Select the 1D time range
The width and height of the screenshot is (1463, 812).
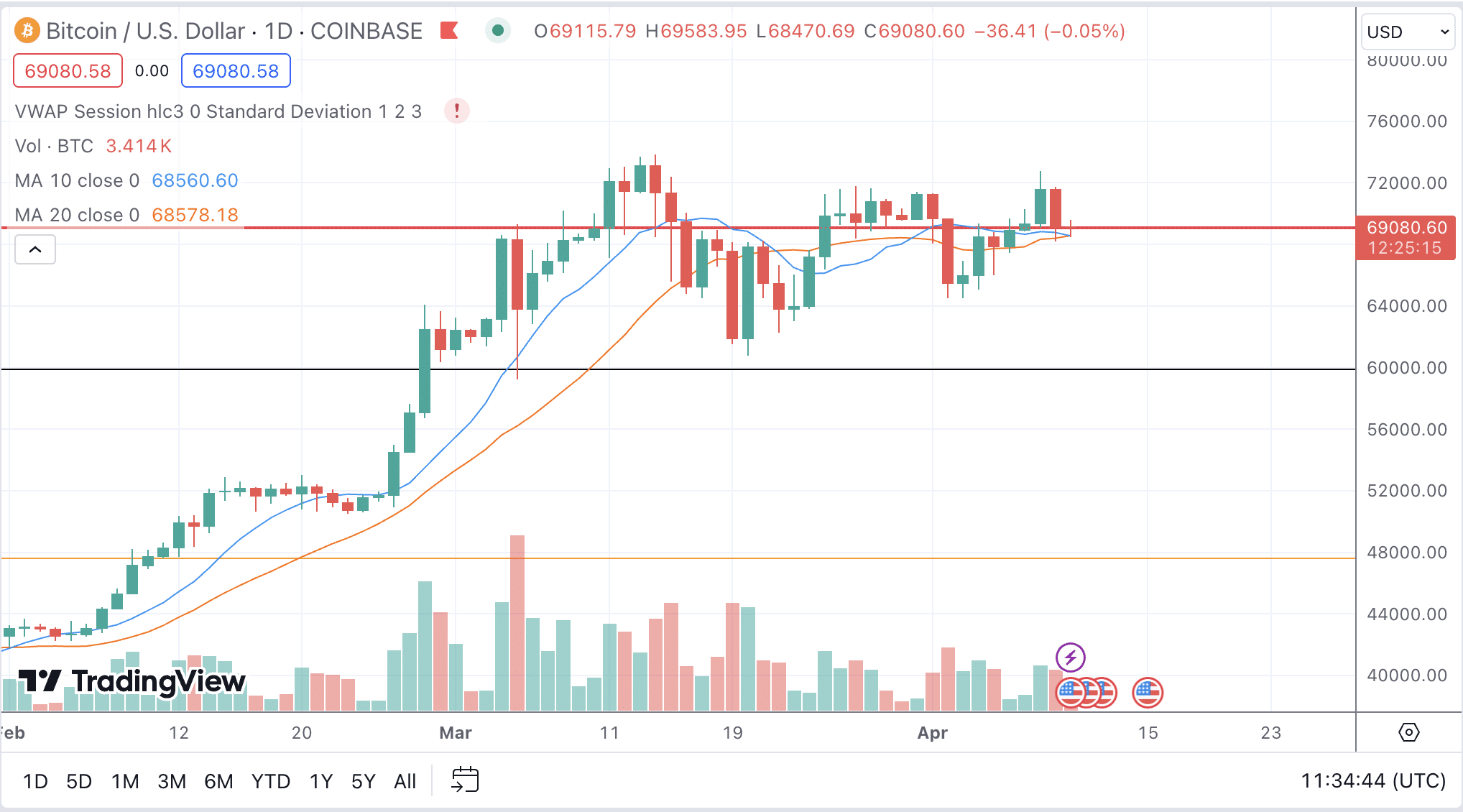pos(35,781)
